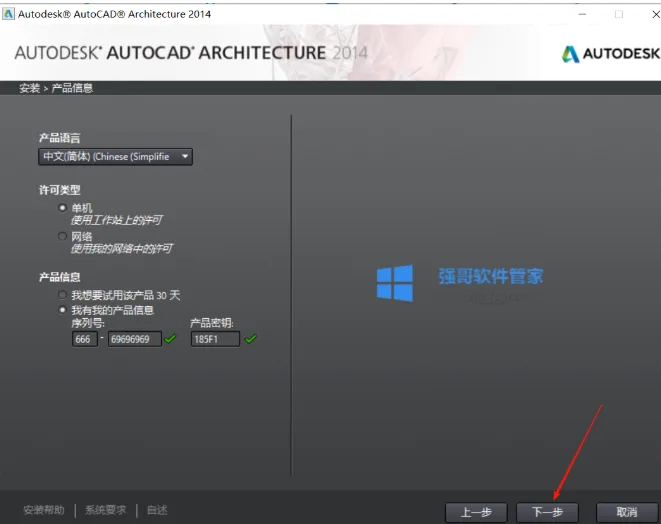
Task: Click the 产品信息 breadcrumb text
Action: 72,88
